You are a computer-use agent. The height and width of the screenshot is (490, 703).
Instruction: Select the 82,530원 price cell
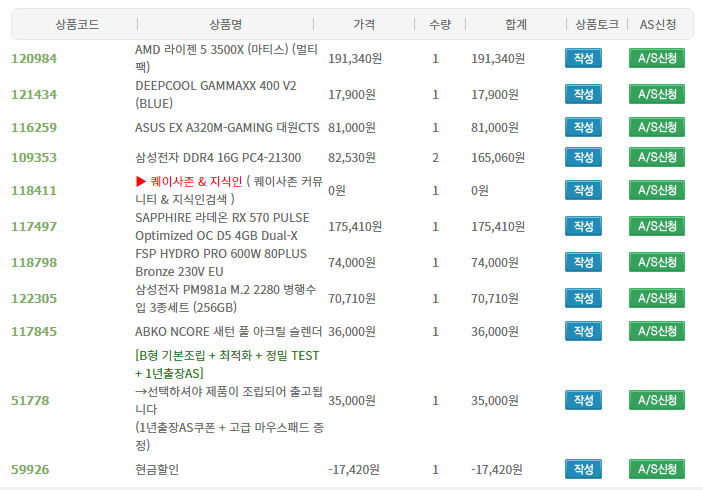352,158
